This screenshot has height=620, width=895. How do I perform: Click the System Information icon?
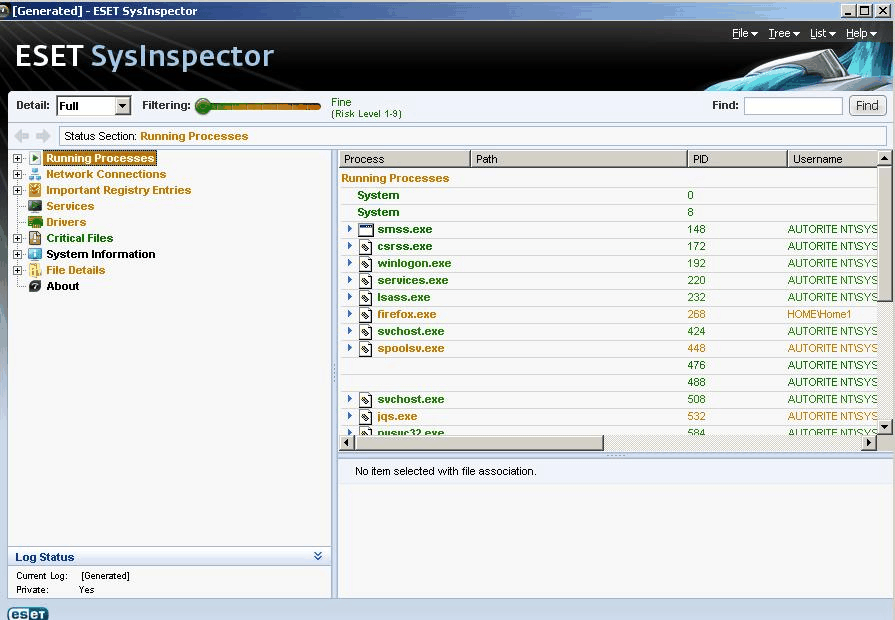(35, 254)
